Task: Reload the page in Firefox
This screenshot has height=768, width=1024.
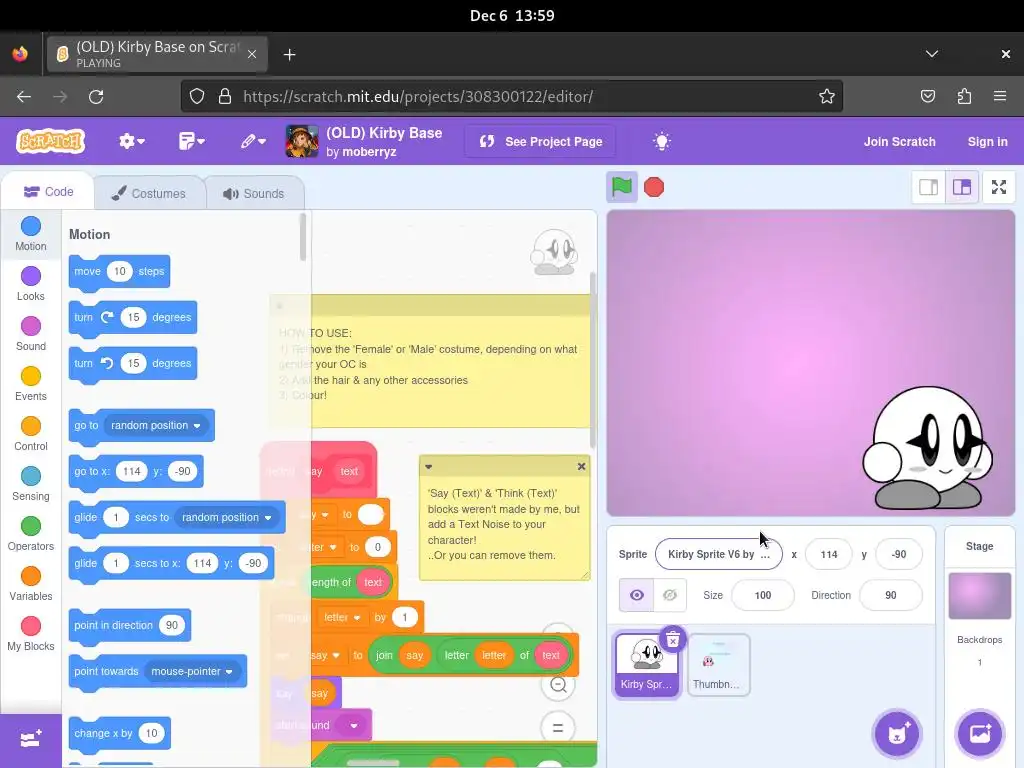Action: point(96,97)
